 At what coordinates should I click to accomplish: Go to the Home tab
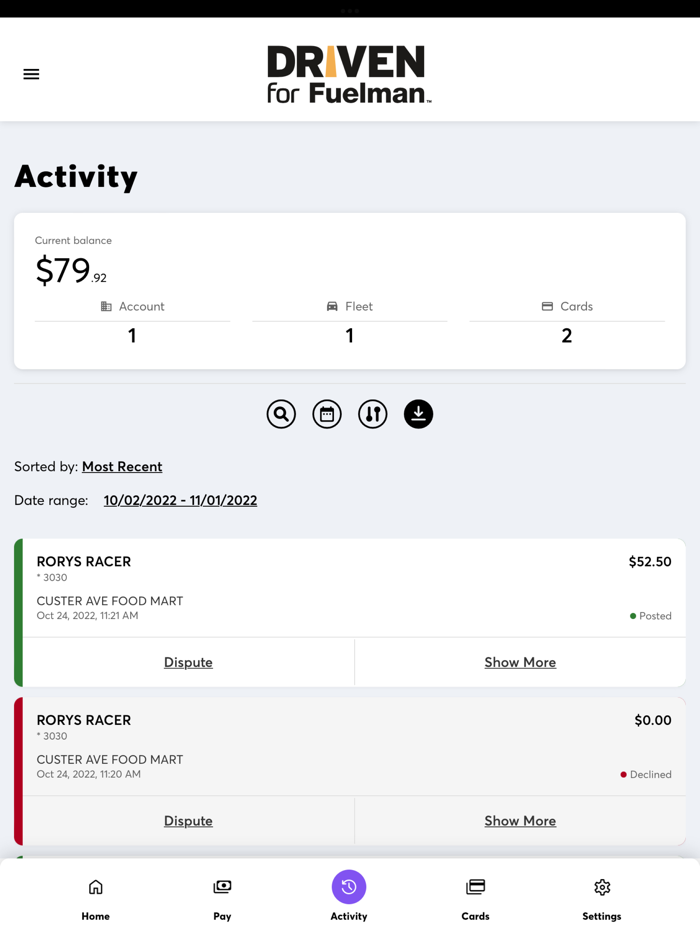click(x=96, y=898)
